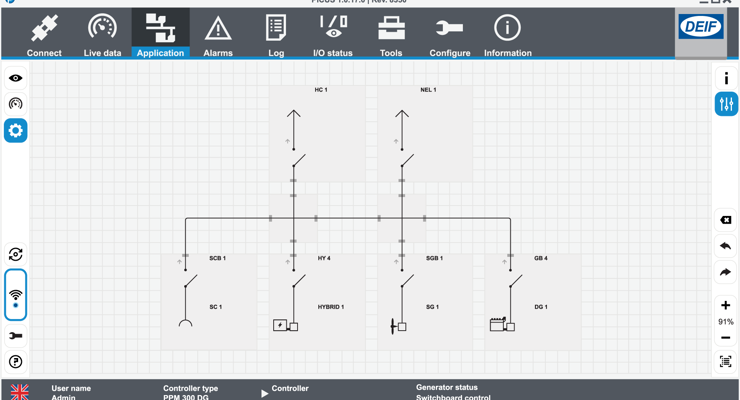This screenshot has width=740, height=400.
Task: Open the Tools toolbox
Action: 391,34
